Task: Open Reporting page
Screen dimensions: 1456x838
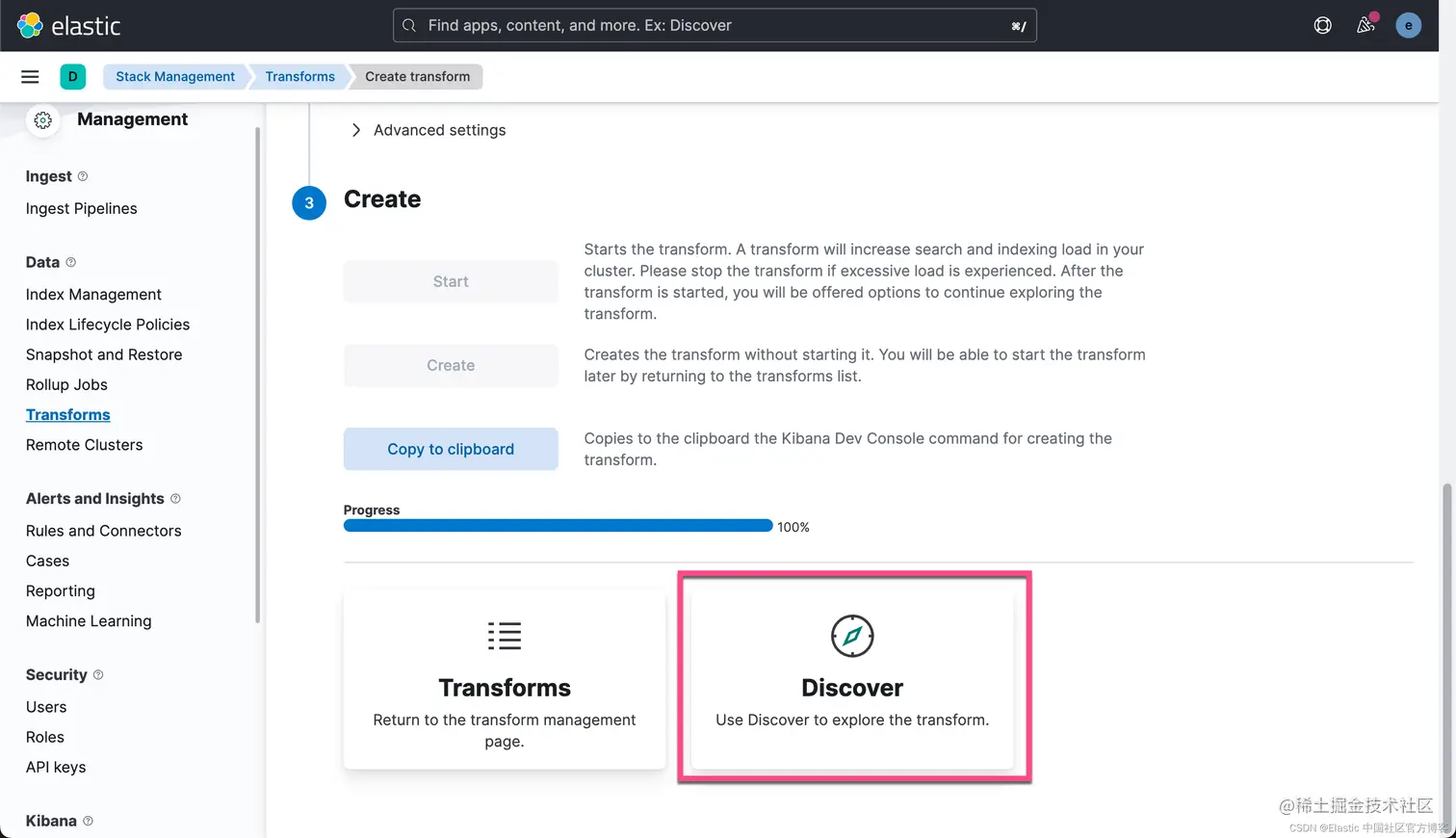Action: [x=61, y=590]
